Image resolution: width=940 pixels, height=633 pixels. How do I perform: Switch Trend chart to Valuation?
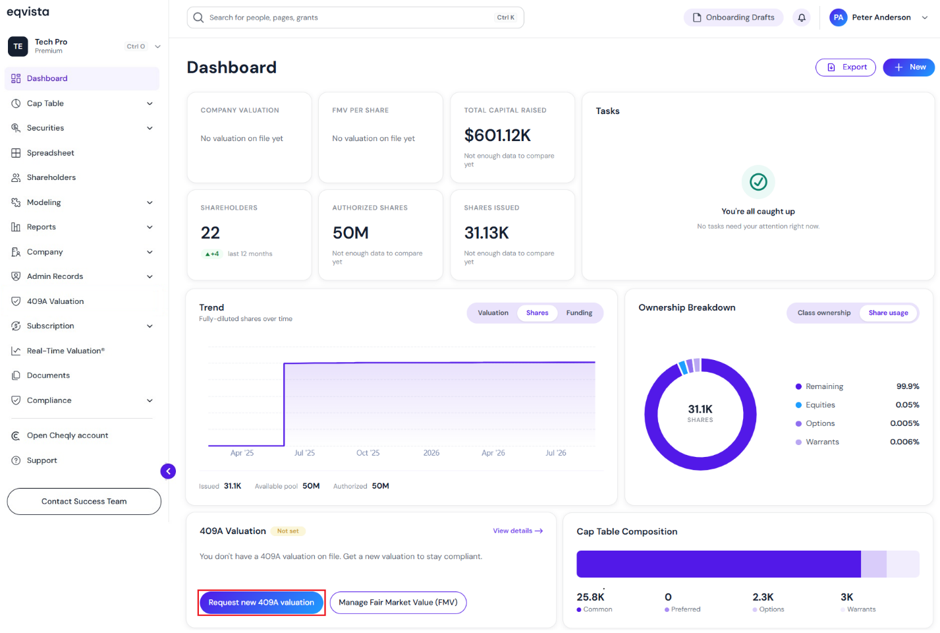[493, 313]
